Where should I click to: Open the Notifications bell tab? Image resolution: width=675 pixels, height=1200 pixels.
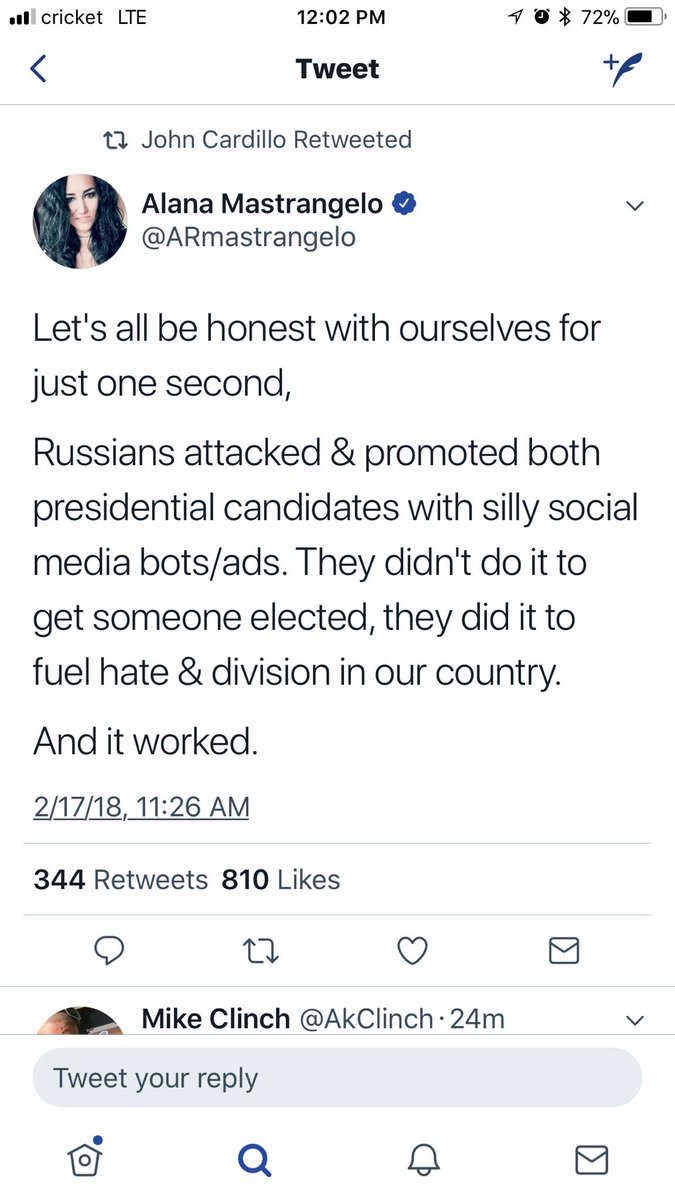point(424,1159)
